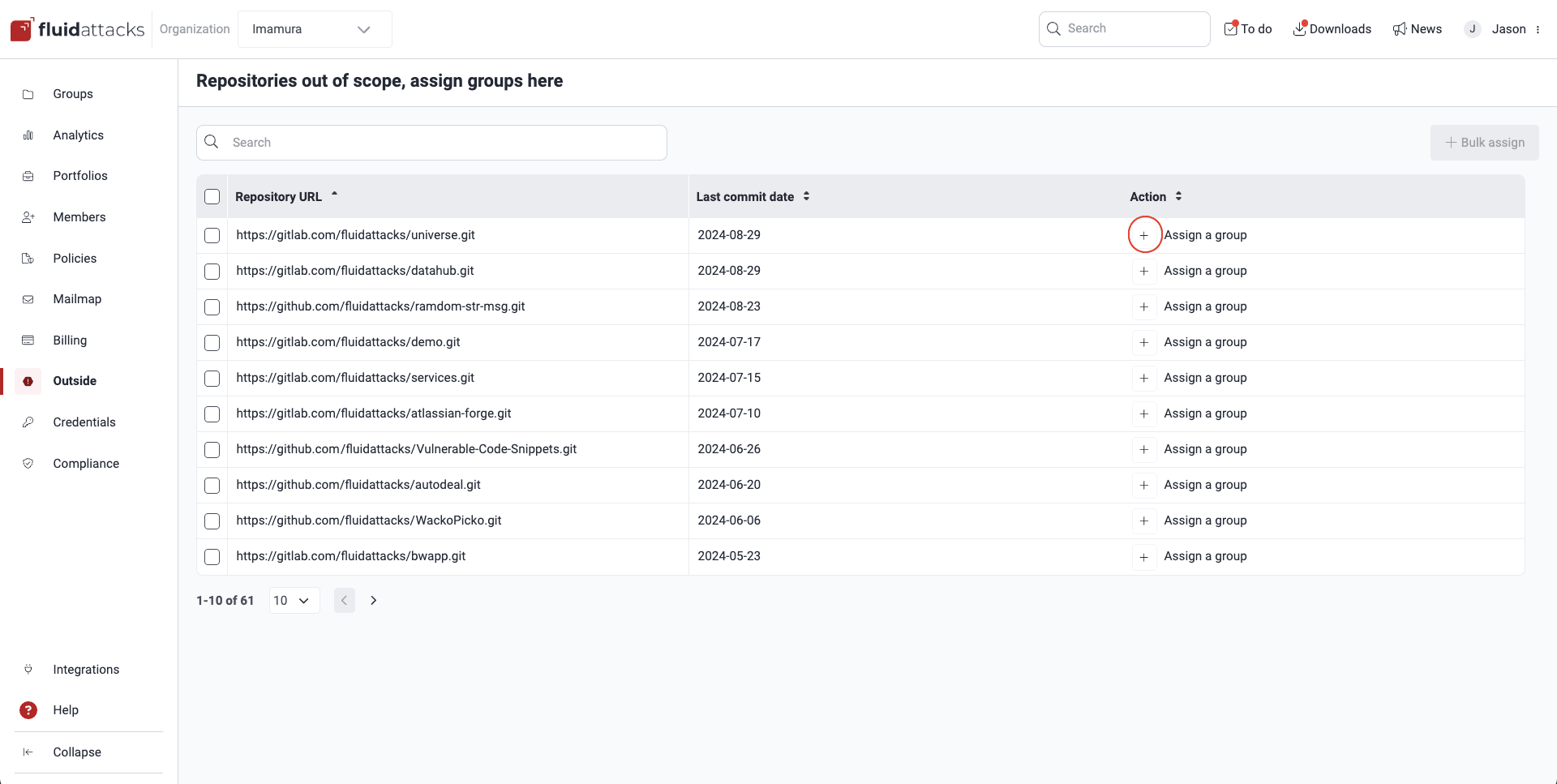Open the News megaphone icon

1400,29
